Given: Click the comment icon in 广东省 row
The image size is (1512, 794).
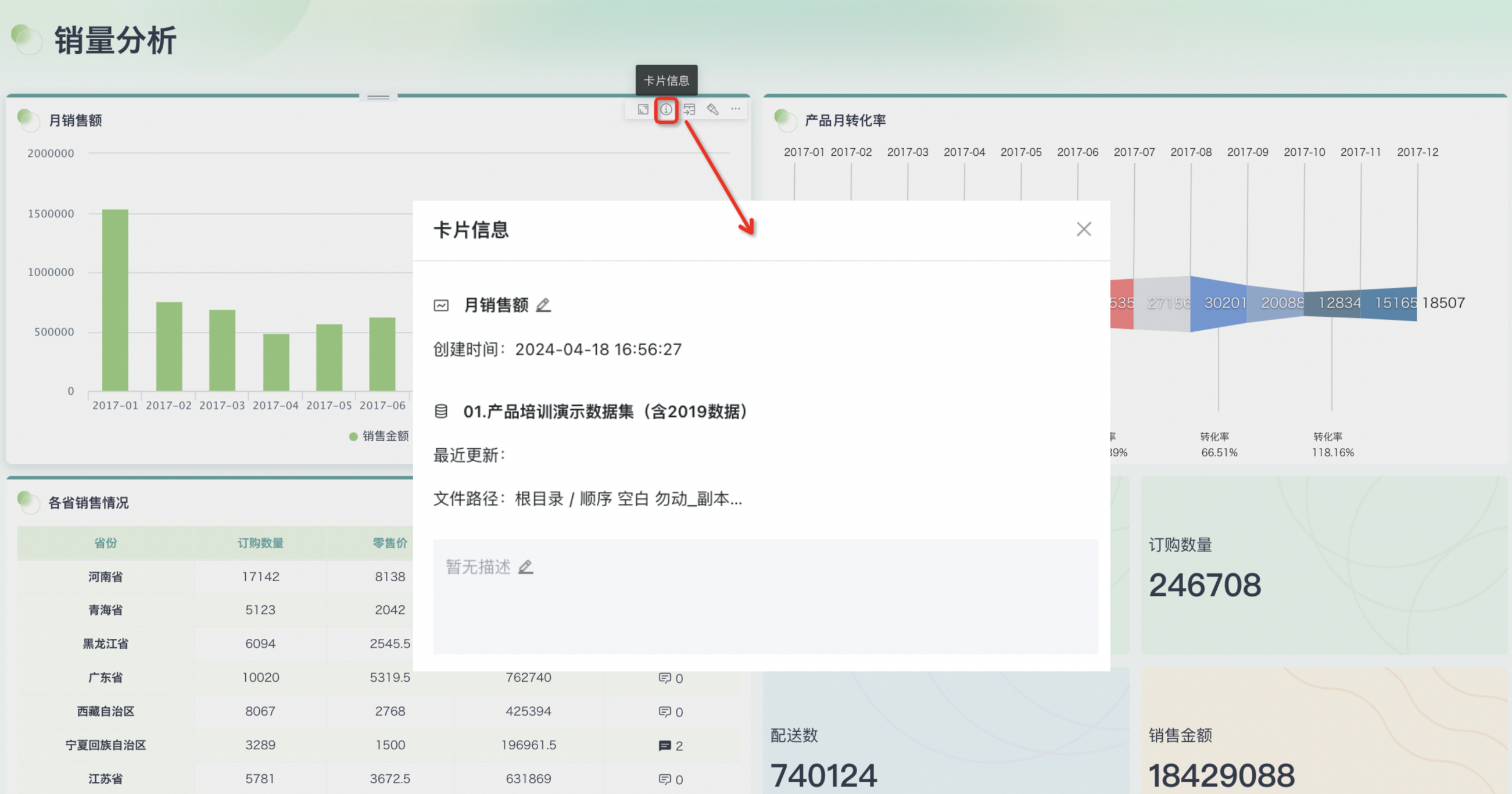Looking at the screenshot, I should coord(664,678).
